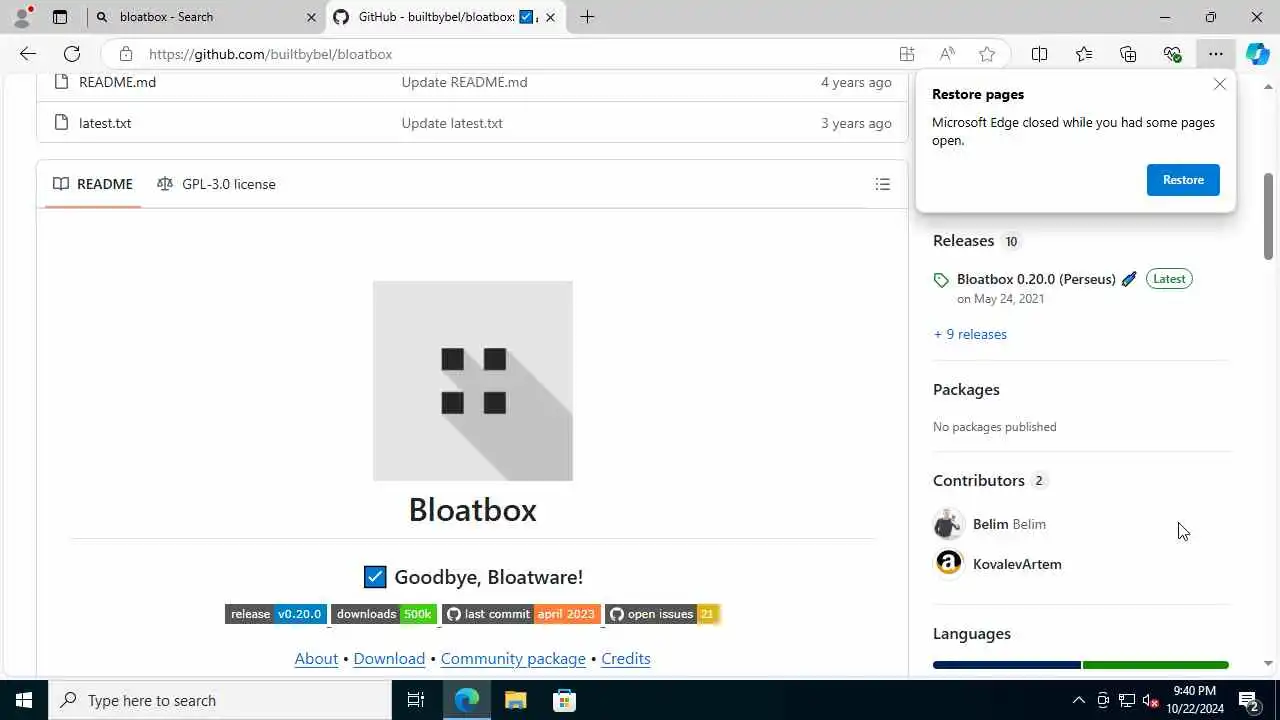Image resolution: width=1280 pixels, height=720 pixels.
Task: Turn on Read aloud
Action: click(x=947, y=54)
